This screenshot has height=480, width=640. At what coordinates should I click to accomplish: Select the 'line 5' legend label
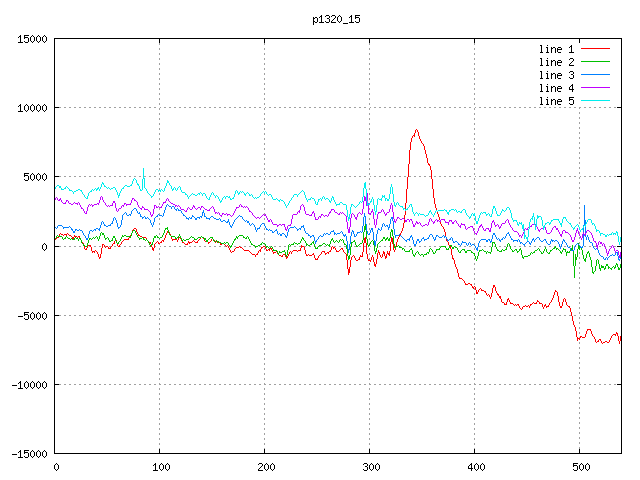(x=556, y=101)
